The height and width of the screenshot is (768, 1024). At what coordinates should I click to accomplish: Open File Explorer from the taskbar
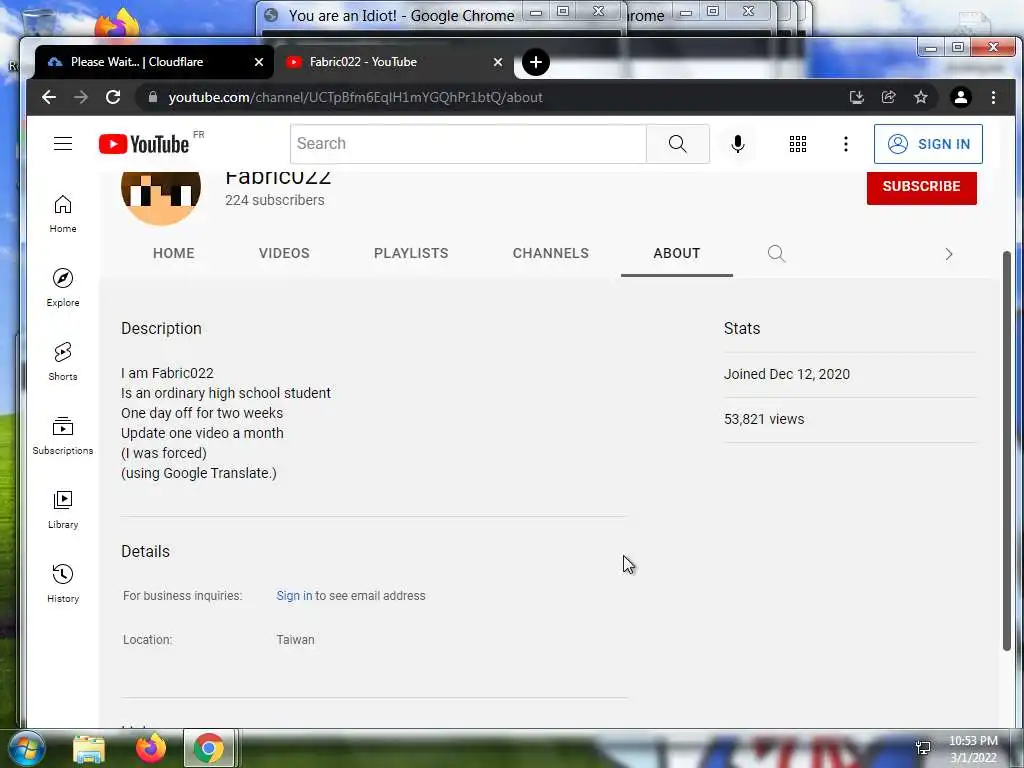[89, 748]
